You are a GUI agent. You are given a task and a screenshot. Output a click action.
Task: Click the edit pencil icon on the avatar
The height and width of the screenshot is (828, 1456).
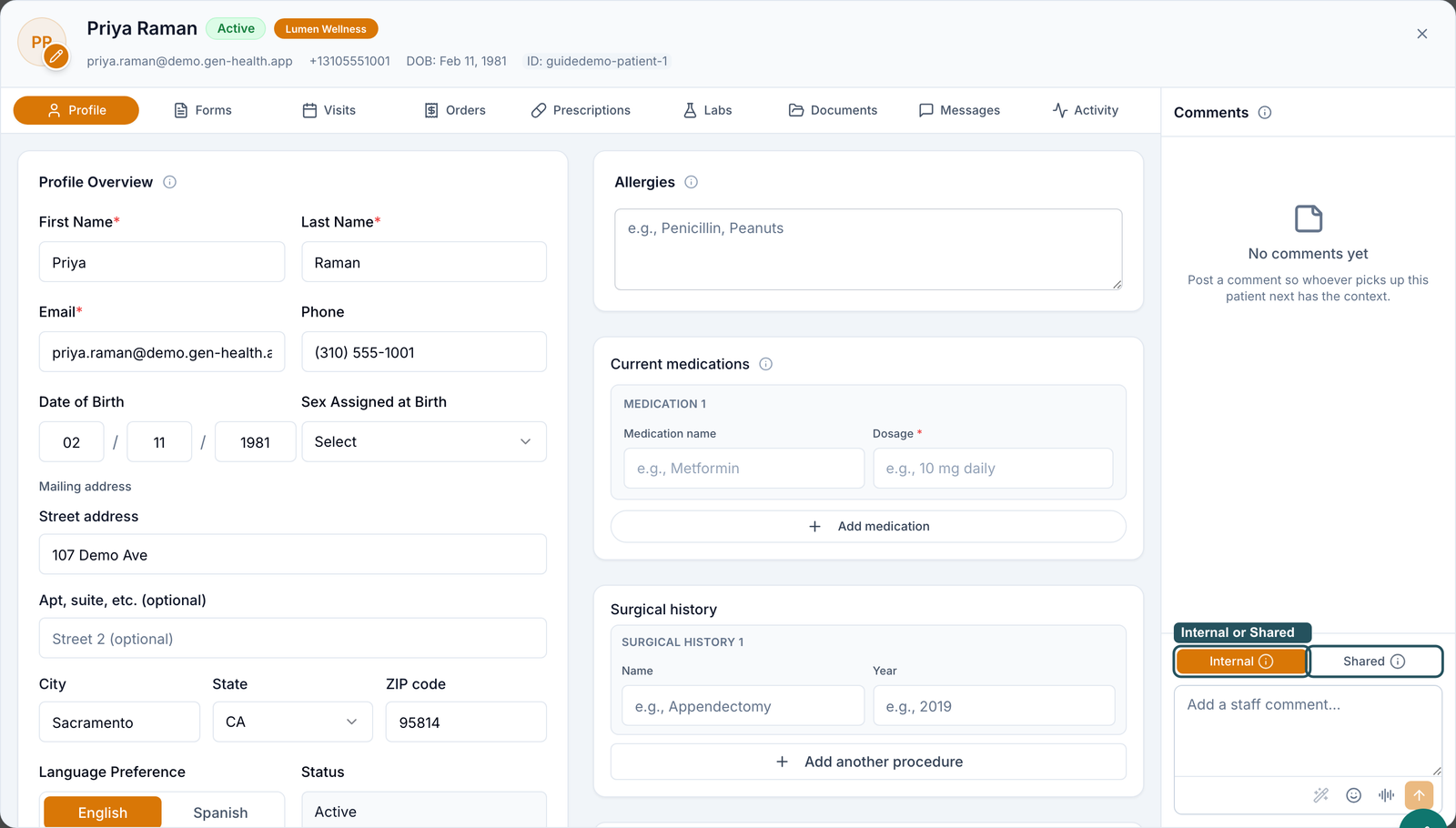(x=56, y=56)
